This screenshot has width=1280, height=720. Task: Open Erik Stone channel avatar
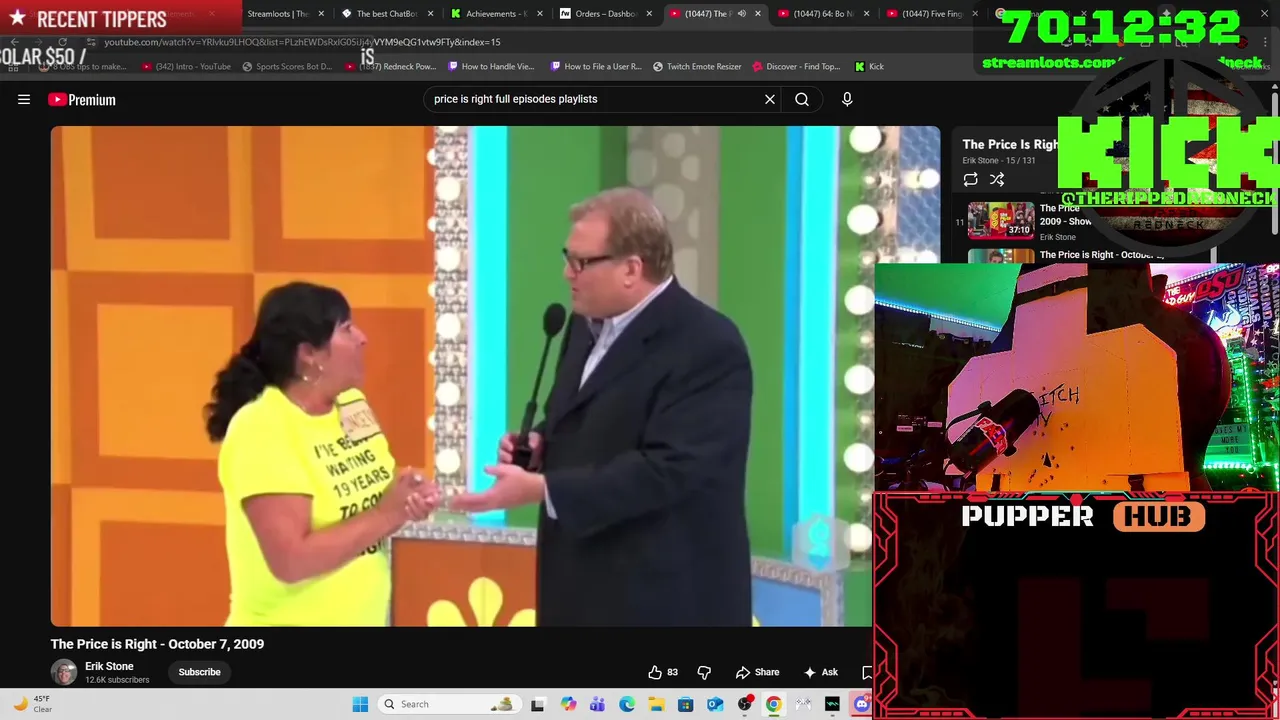(x=64, y=672)
